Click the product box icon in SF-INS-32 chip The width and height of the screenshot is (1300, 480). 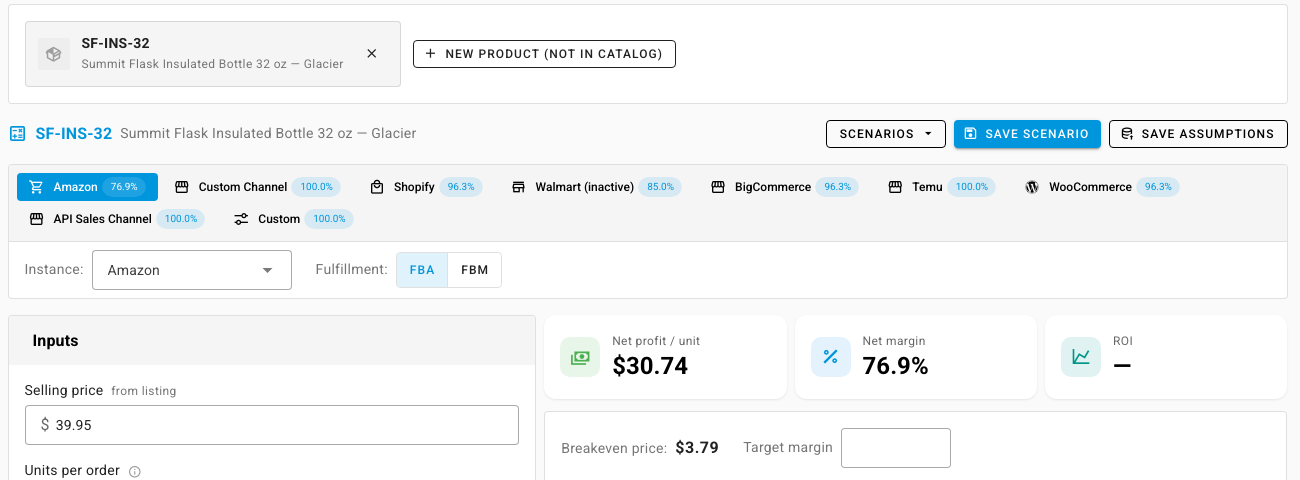[54, 54]
